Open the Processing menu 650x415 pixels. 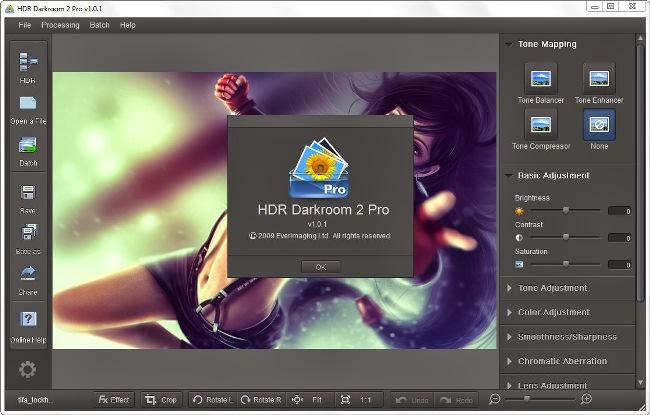[60, 25]
